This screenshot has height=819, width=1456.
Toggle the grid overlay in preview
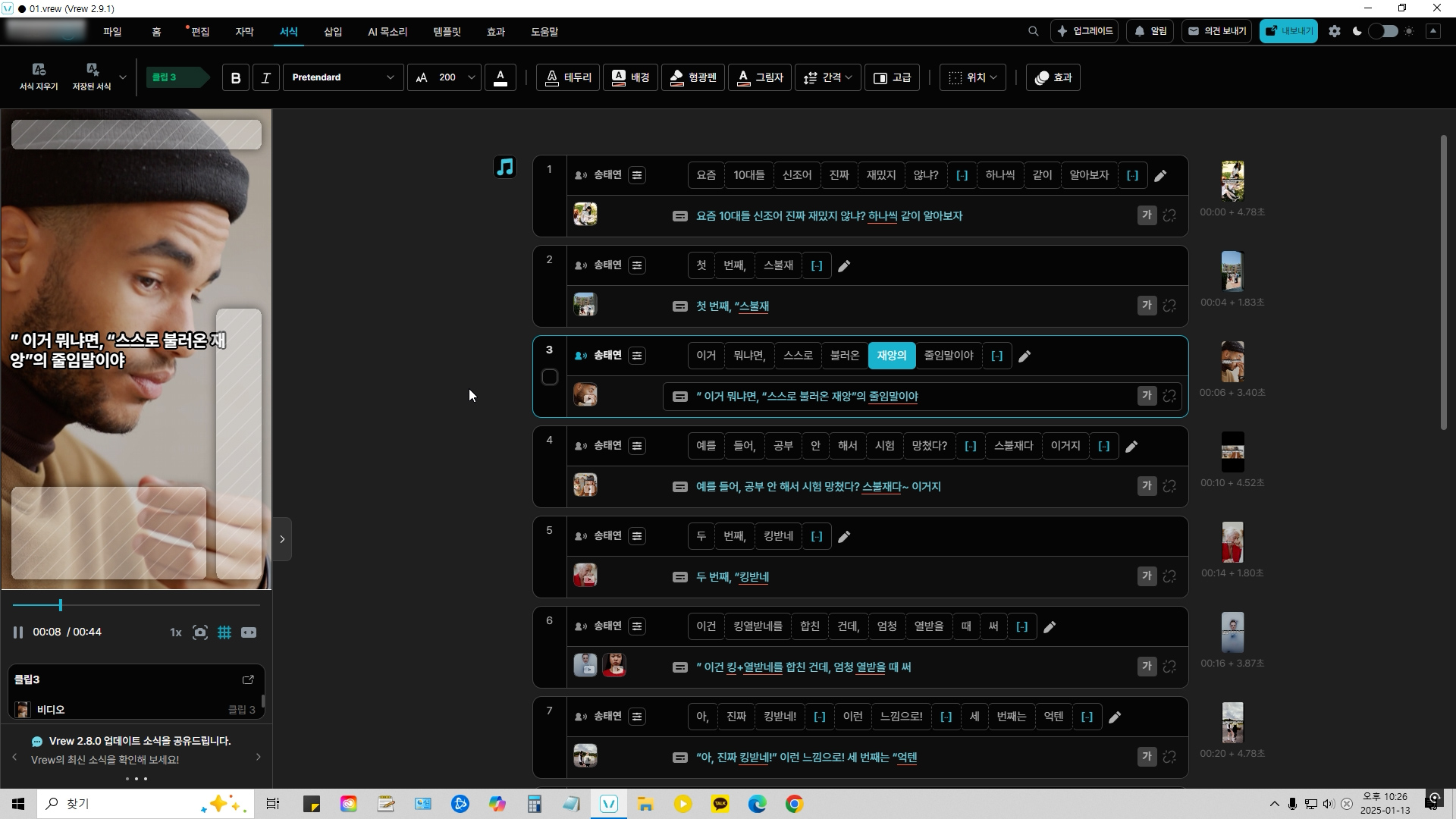(224, 632)
